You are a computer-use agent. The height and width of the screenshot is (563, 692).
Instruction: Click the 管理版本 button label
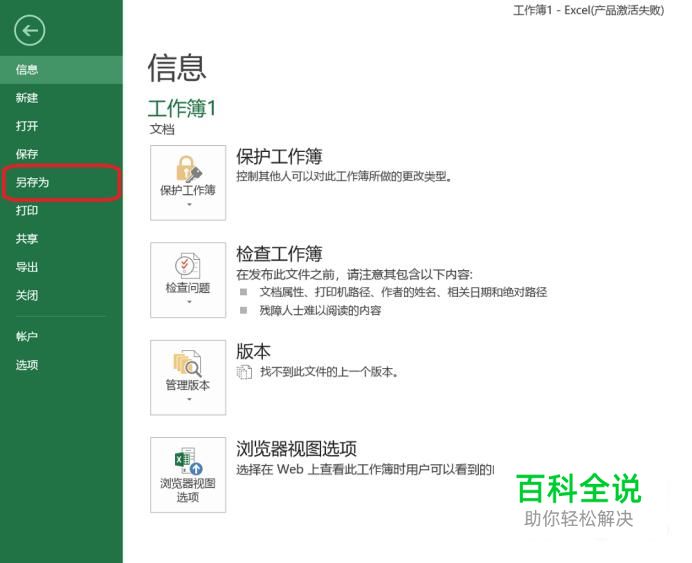coord(188,385)
